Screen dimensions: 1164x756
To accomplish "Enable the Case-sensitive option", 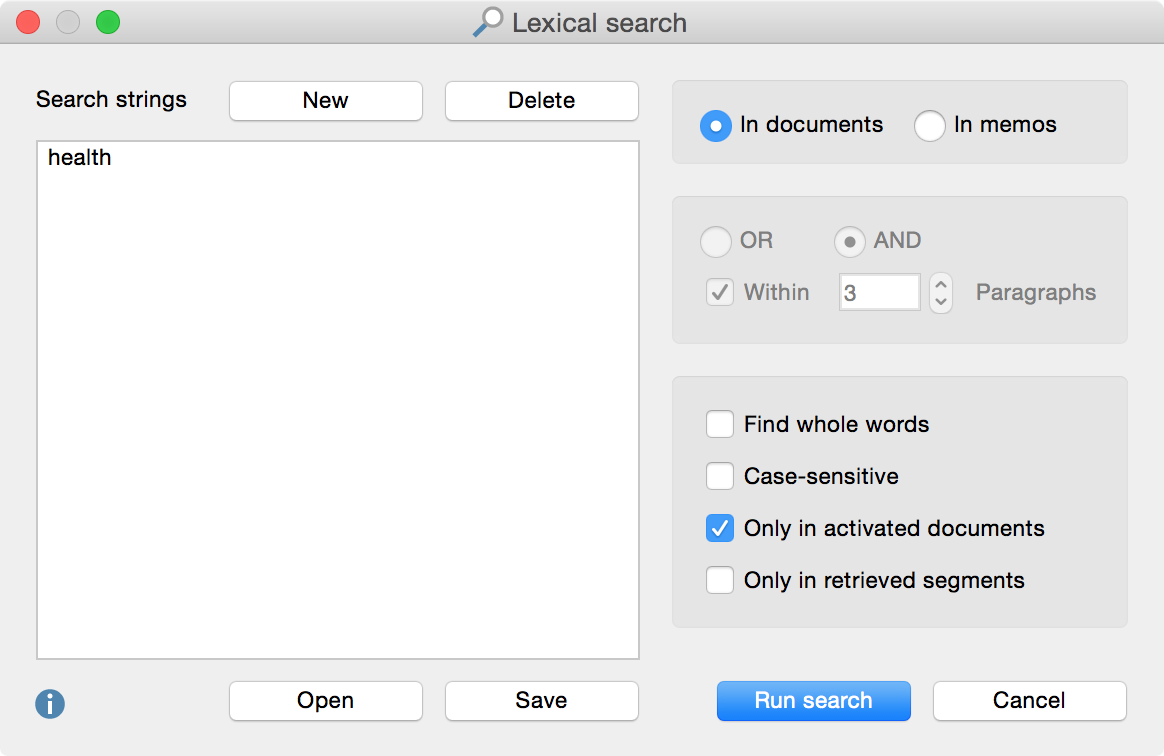I will click(720, 477).
